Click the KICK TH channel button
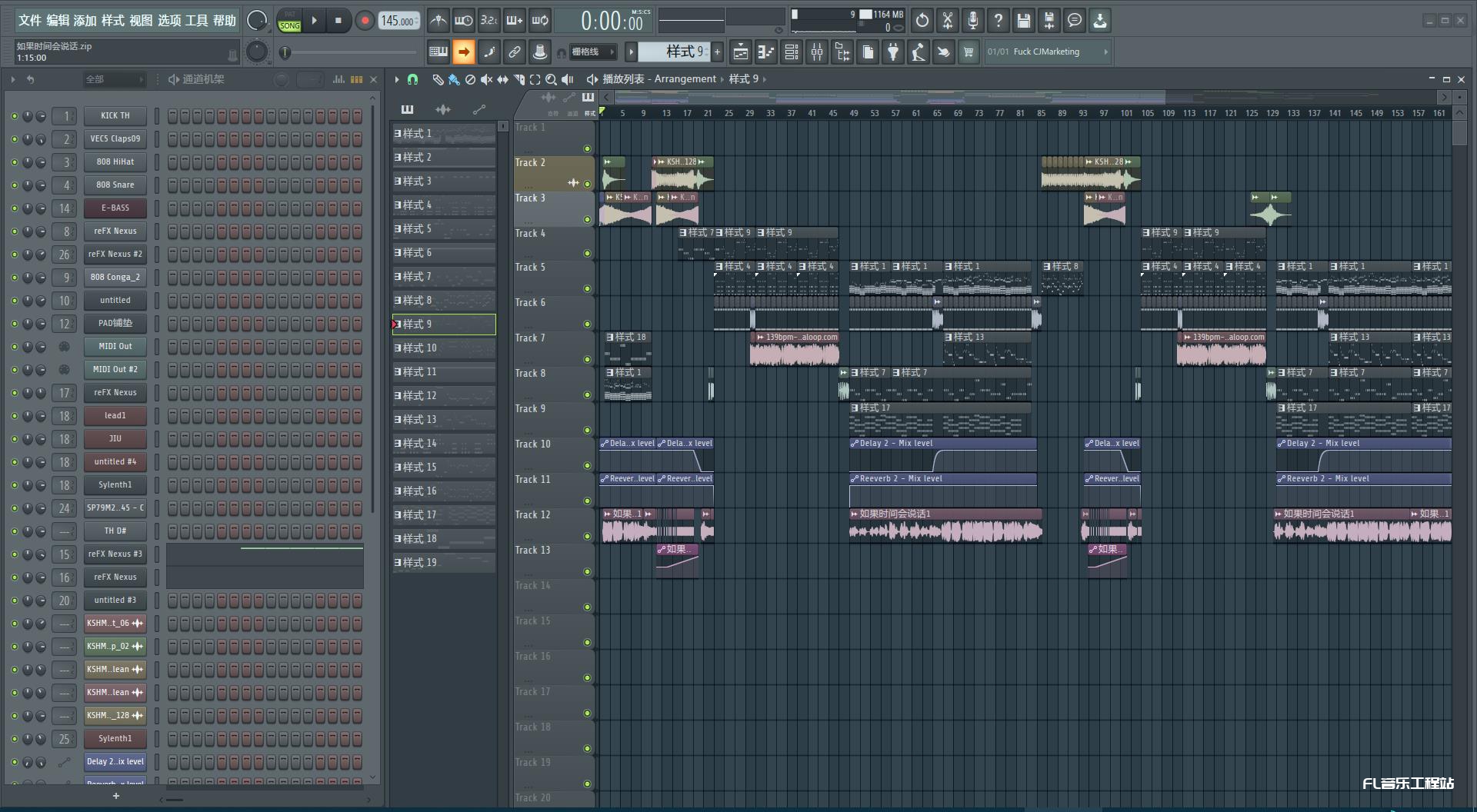Screen dimensions: 1477x812 (115, 116)
